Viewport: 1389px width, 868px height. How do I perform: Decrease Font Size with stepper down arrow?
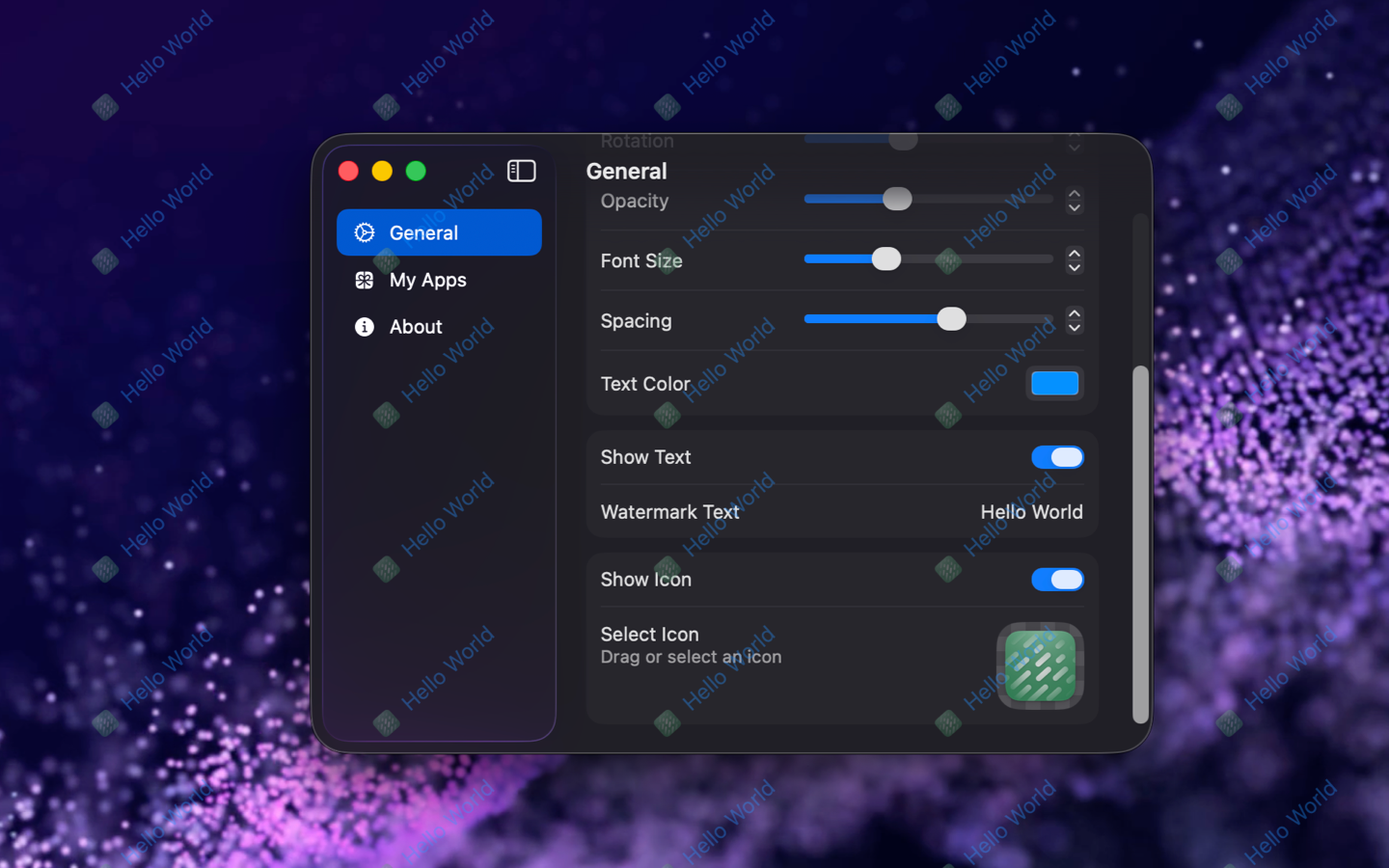[1074, 267]
